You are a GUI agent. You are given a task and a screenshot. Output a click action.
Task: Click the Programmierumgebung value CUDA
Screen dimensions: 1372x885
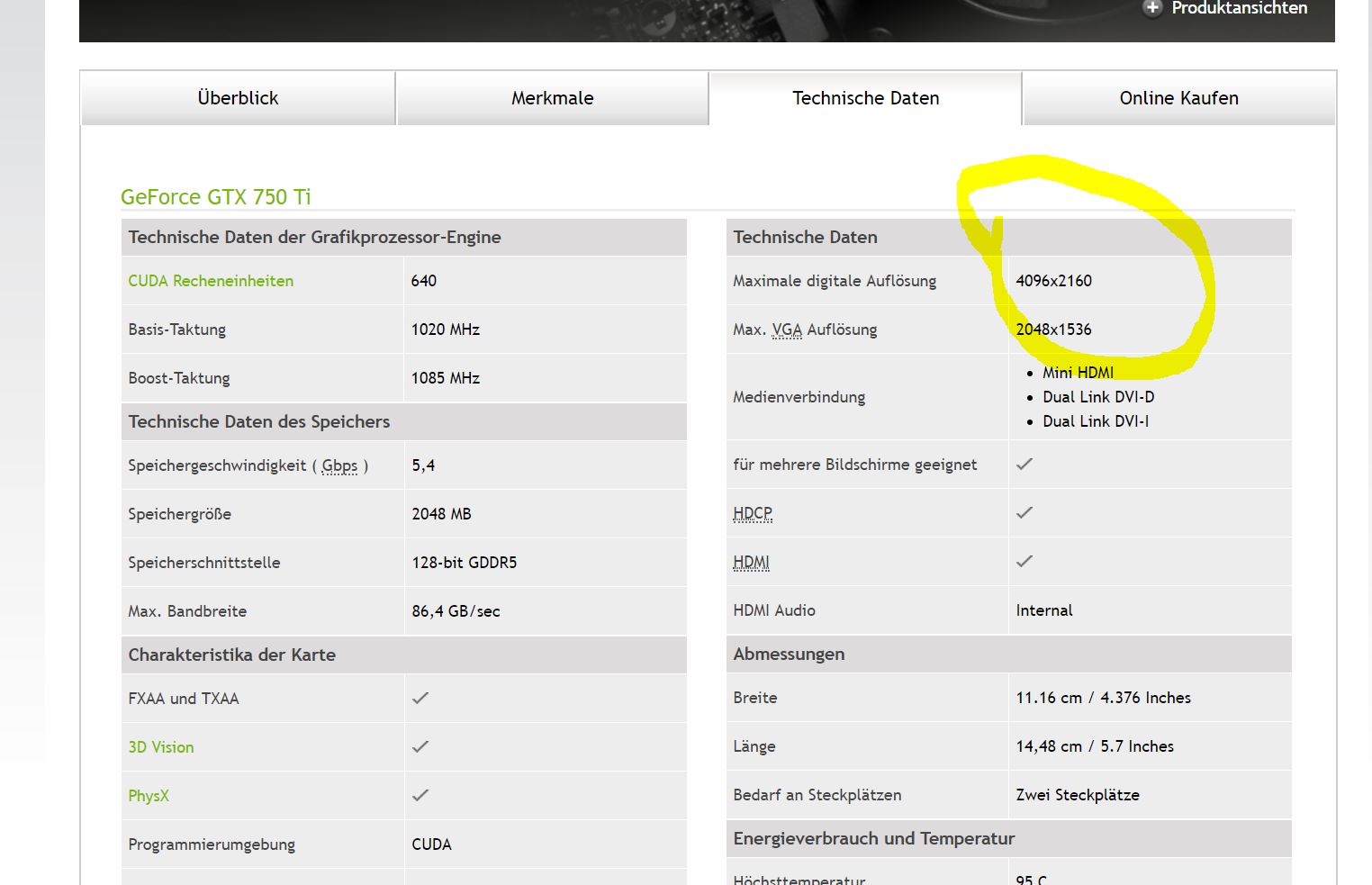tap(431, 844)
